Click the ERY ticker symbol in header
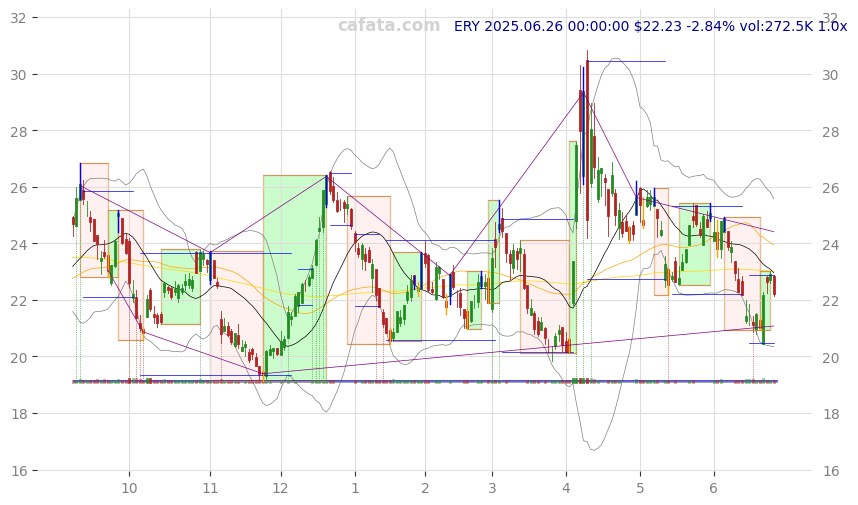Viewport: 858px width, 505px height. (467, 26)
